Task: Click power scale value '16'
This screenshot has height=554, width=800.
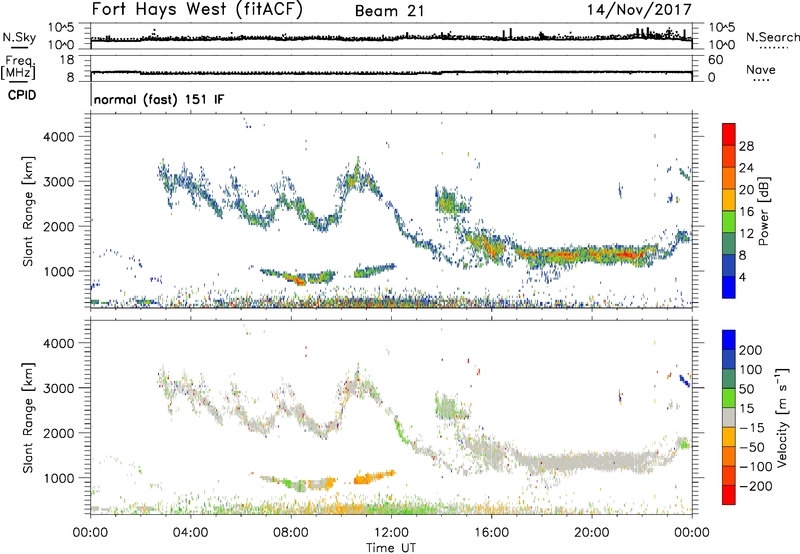Action: pos(746,212)
